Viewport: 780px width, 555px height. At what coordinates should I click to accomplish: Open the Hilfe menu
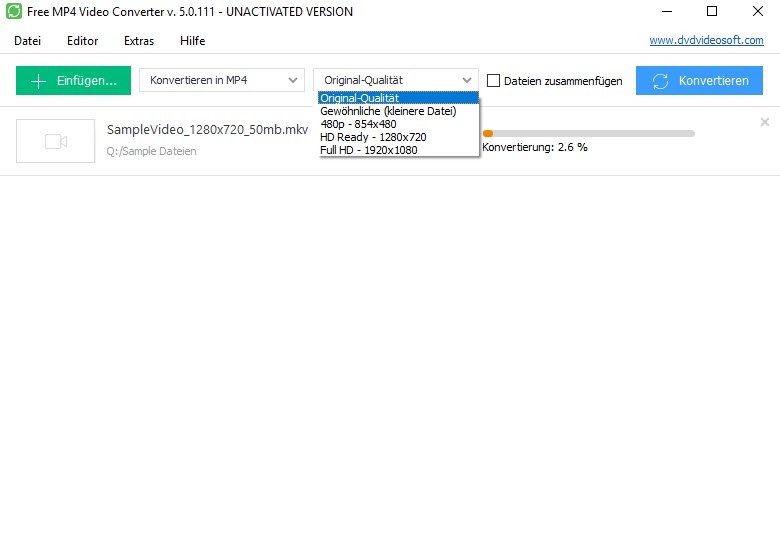point(193,41)
